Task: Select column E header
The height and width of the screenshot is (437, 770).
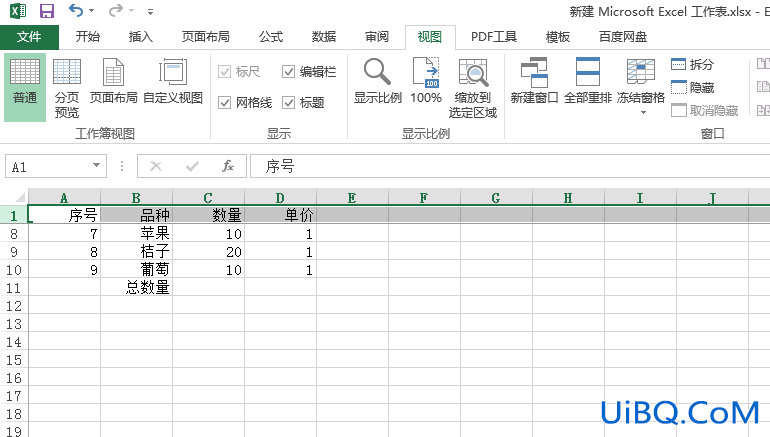Action: (352, 198)
